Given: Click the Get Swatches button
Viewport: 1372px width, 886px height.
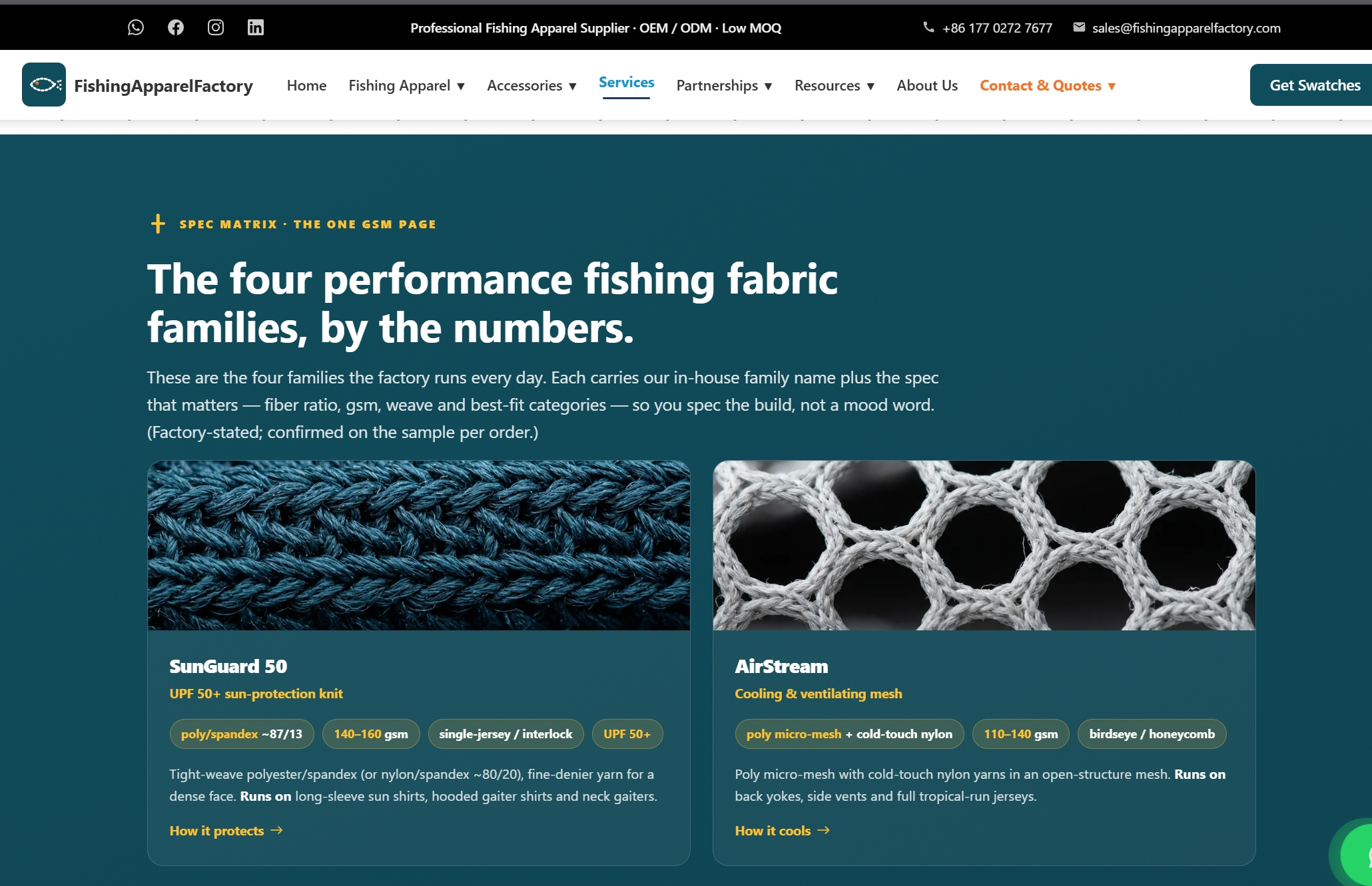Looking at the screenshot, I should (1311, 85).
